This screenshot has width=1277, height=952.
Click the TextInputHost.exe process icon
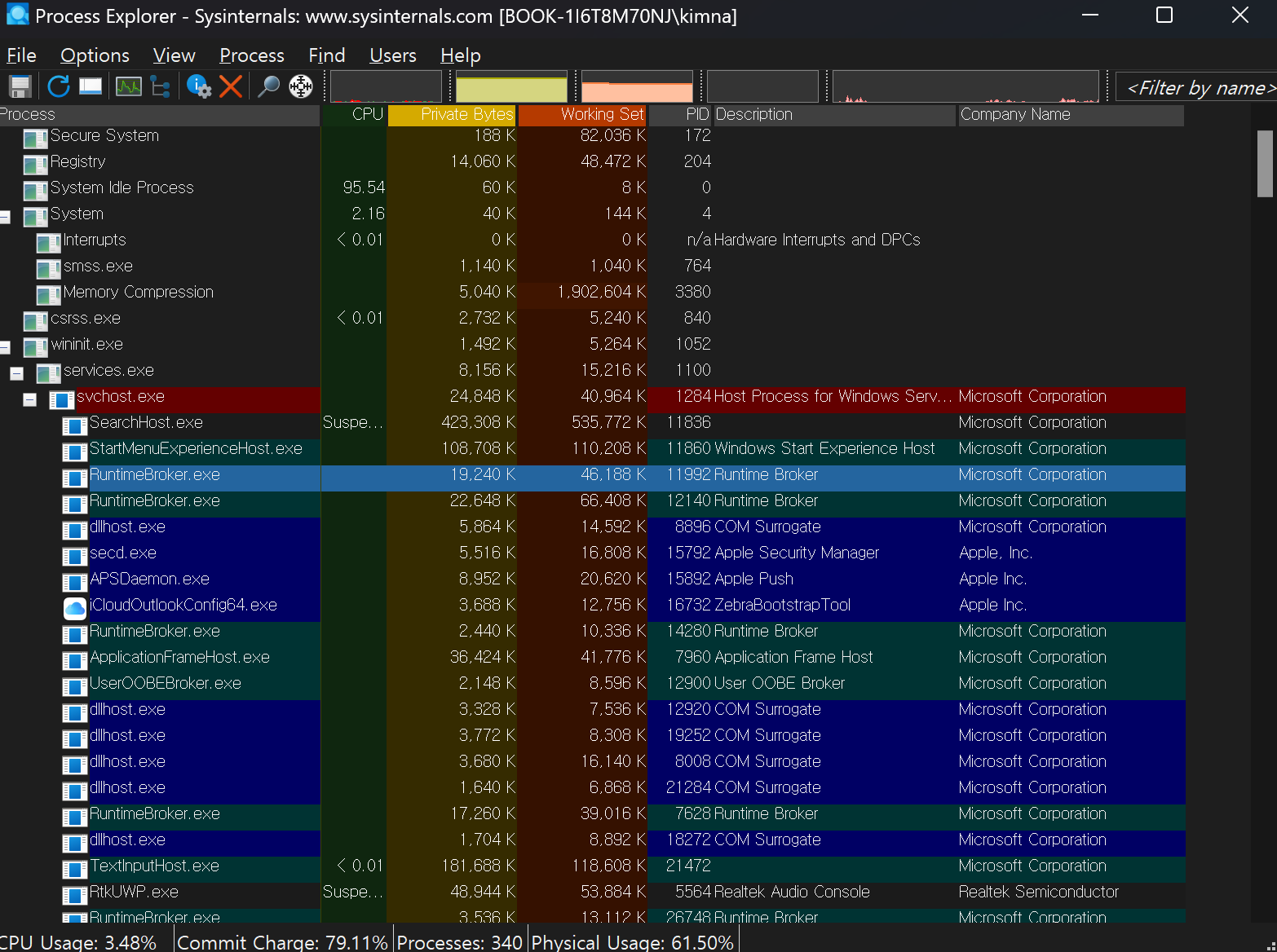click(75, 869)
